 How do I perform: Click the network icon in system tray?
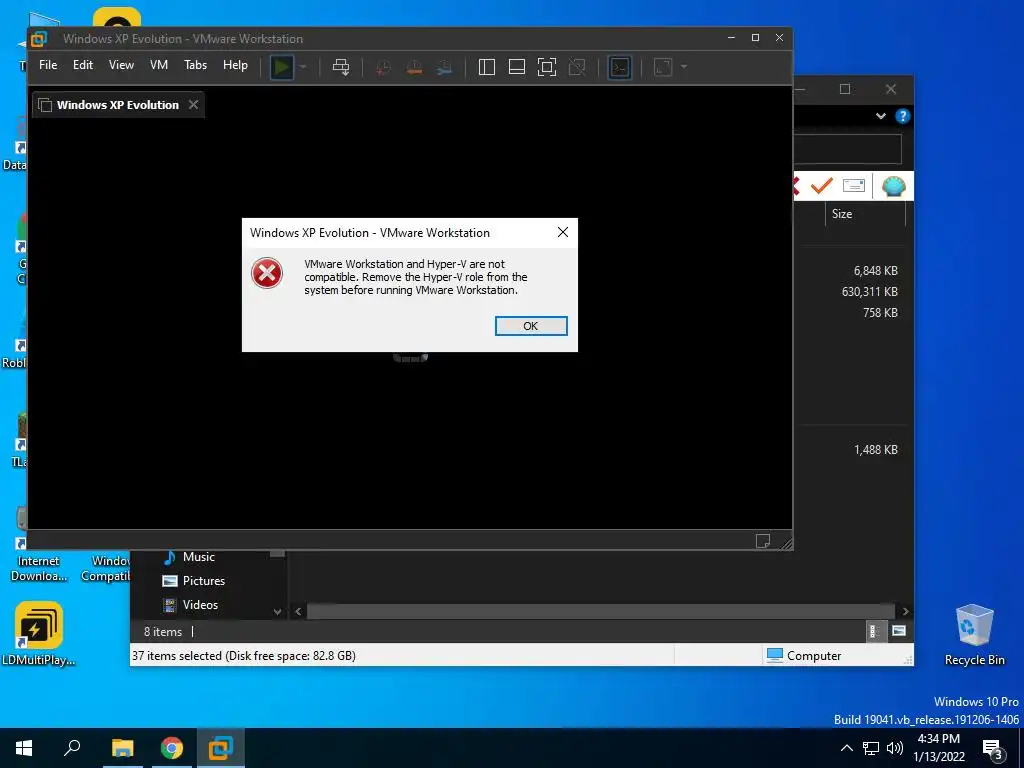pos(871,748)
